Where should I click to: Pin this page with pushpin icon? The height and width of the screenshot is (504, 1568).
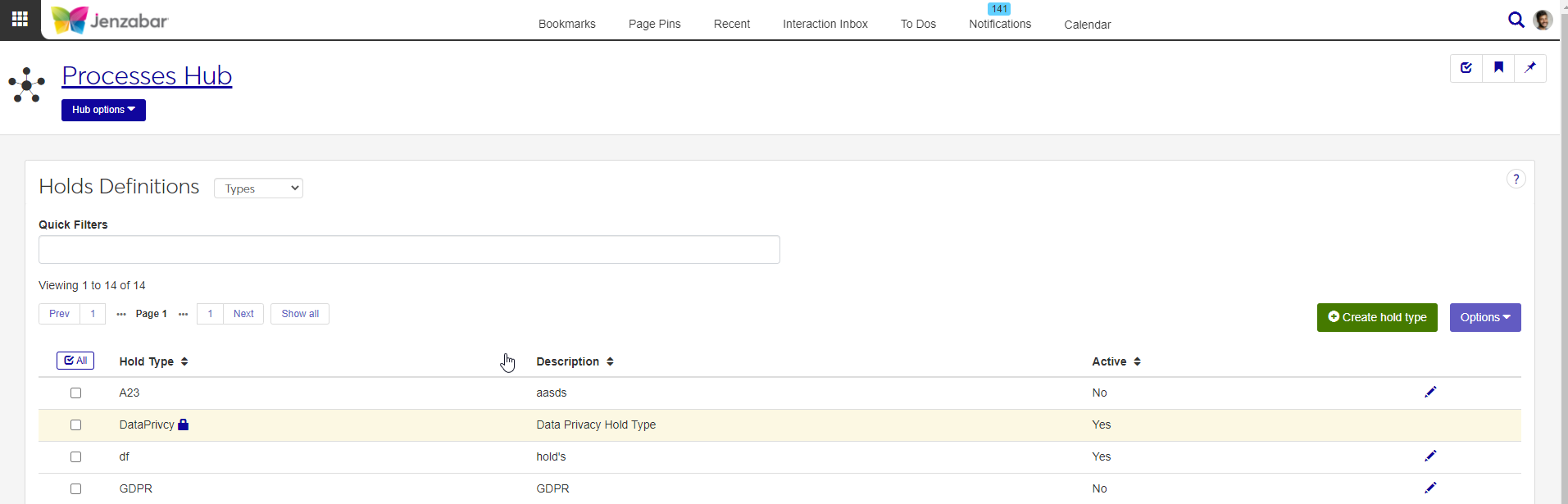pyautogui.click(x=1529, y=68)
